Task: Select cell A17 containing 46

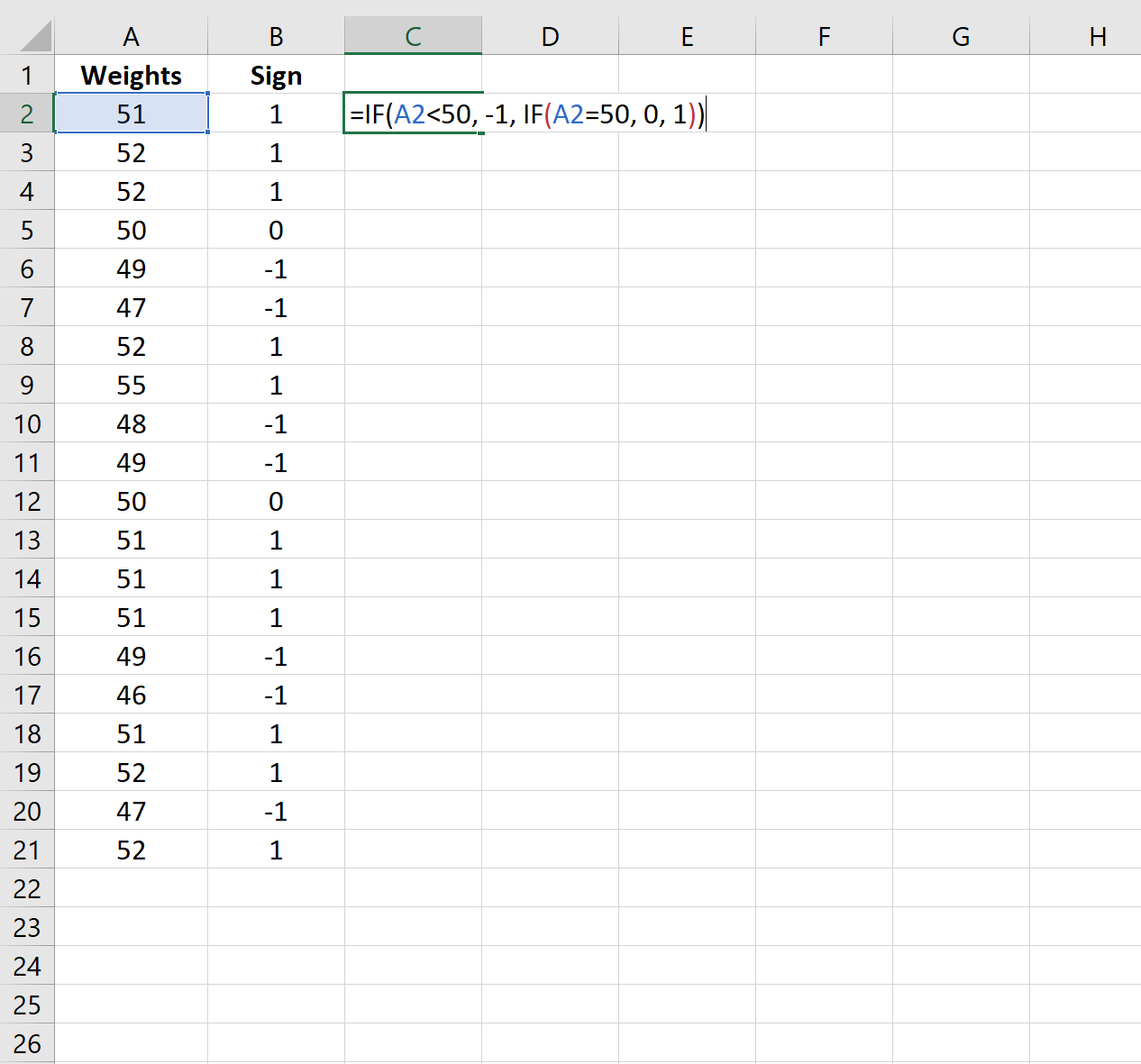Action: [x=132, y=695]
